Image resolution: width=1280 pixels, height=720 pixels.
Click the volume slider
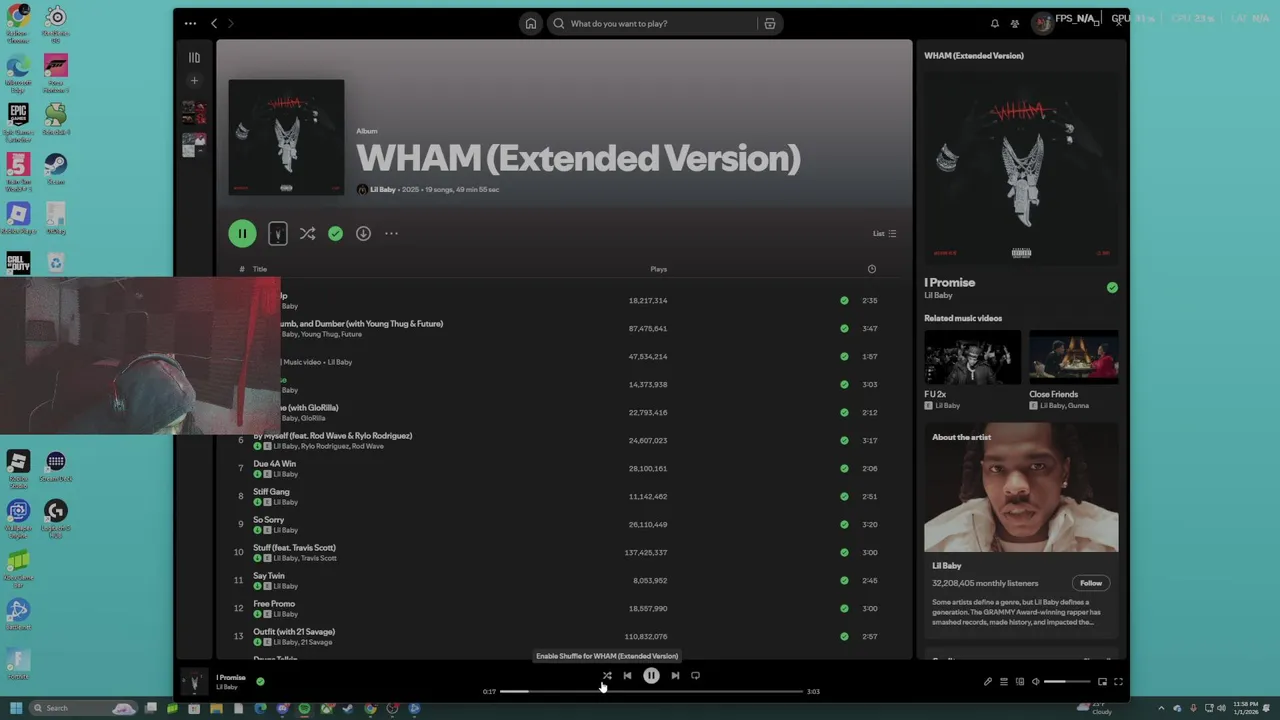1068,682
